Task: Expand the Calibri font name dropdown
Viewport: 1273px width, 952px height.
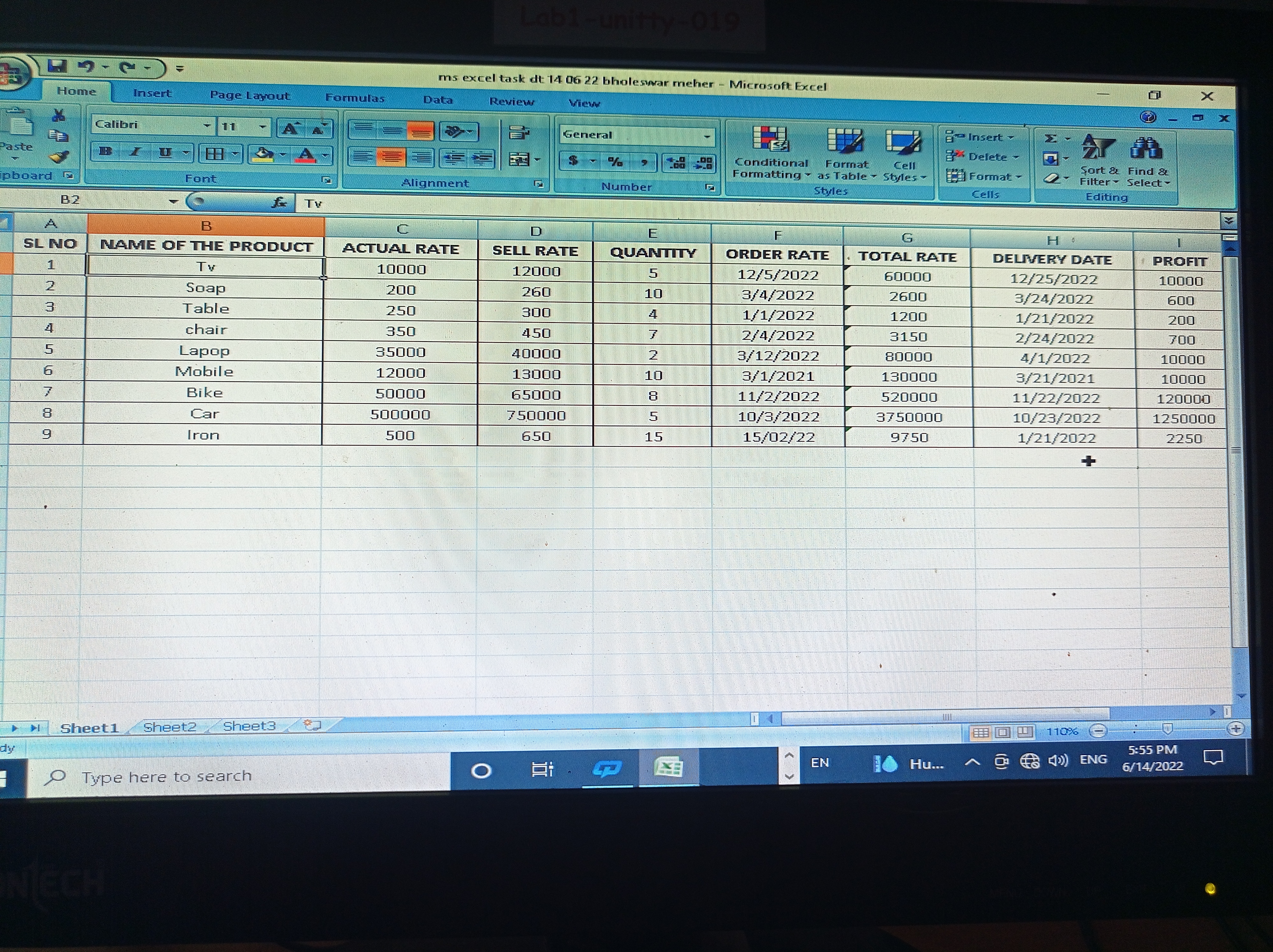Action: (x=207, y=125)
